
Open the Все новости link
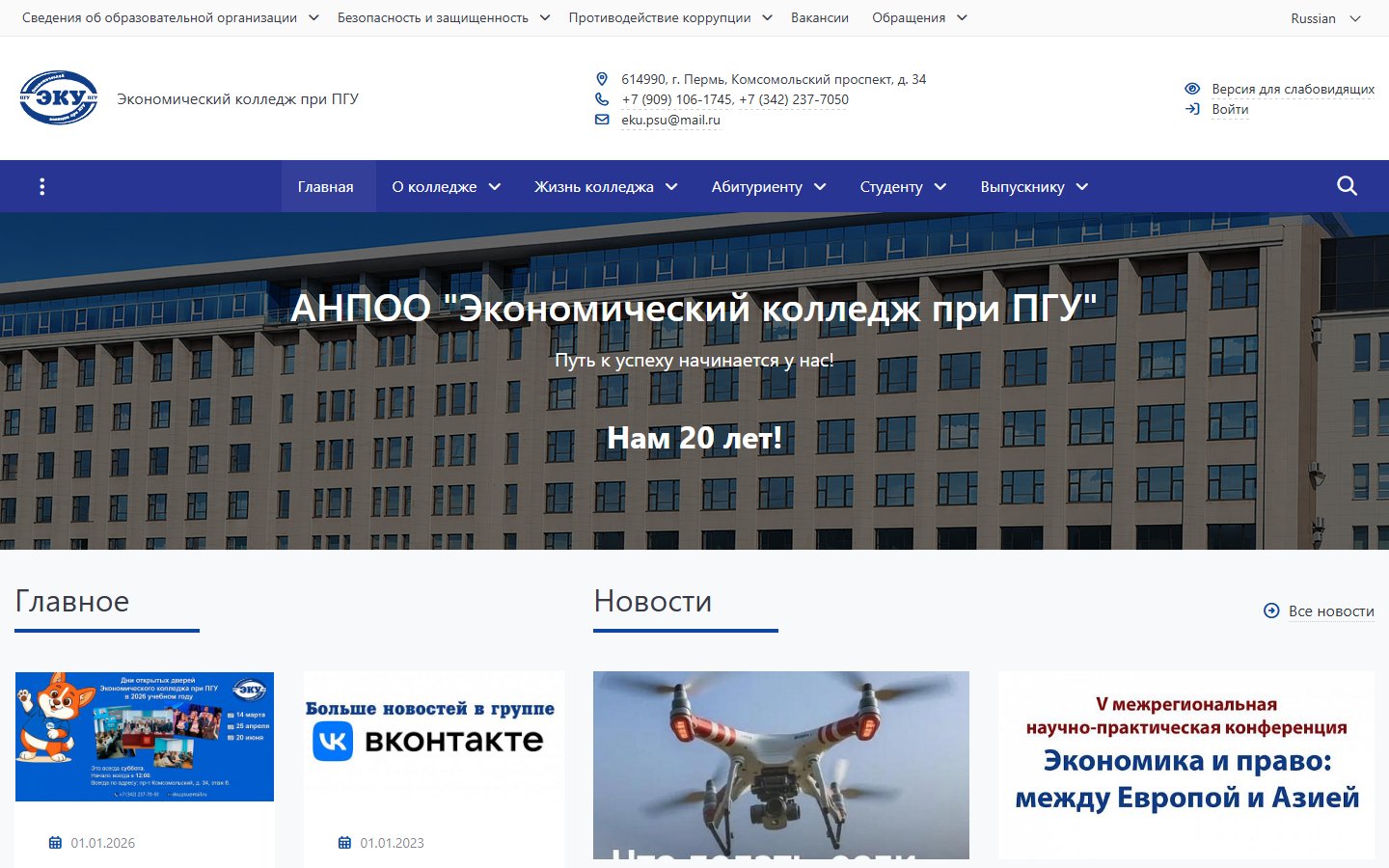click(1331, 610)
